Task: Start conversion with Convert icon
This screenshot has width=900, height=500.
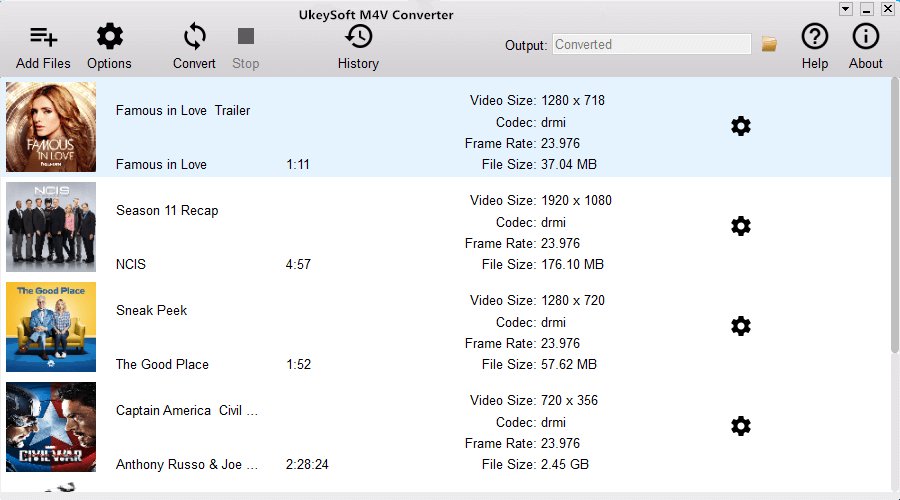Action: point(194,39)
